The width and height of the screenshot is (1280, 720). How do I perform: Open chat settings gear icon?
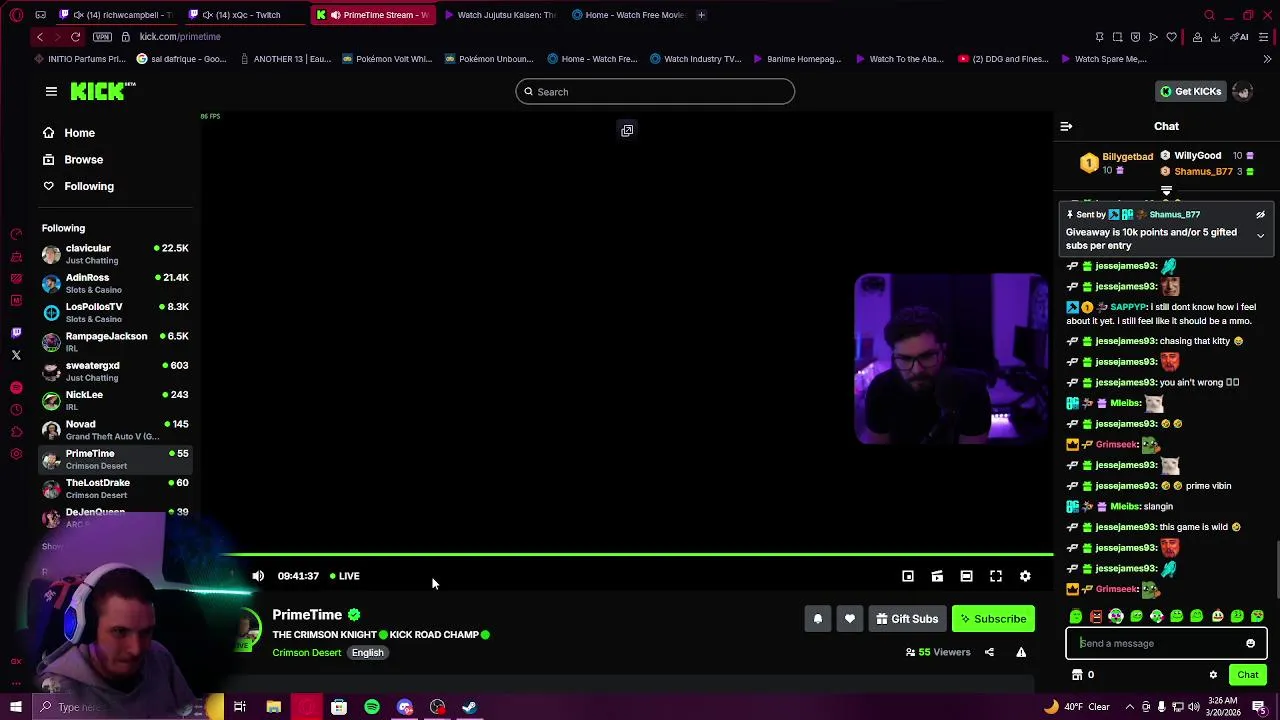pyautogui.click(x=1213, y=675)
